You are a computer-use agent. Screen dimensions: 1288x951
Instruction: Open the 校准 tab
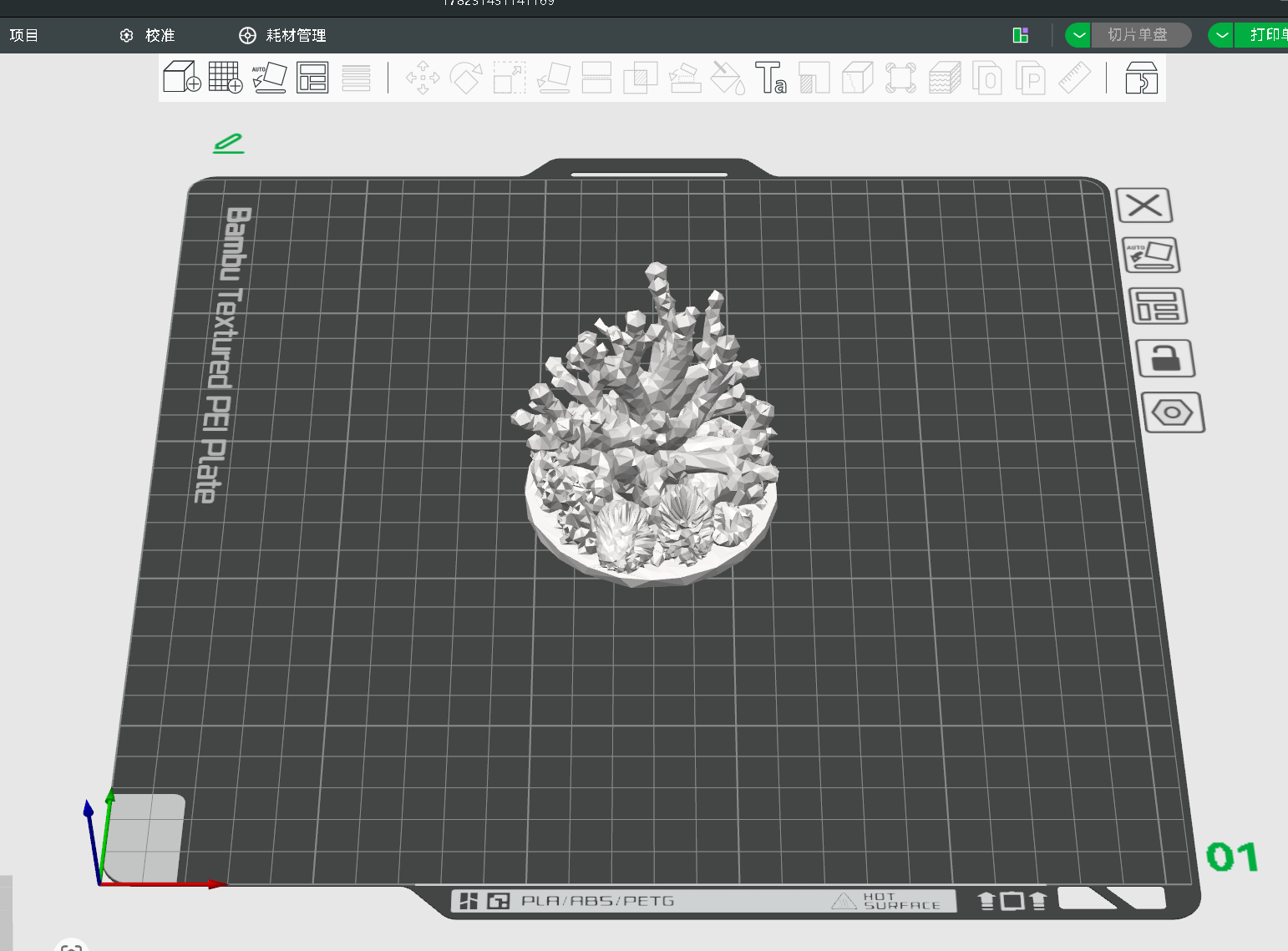[148, 35]
